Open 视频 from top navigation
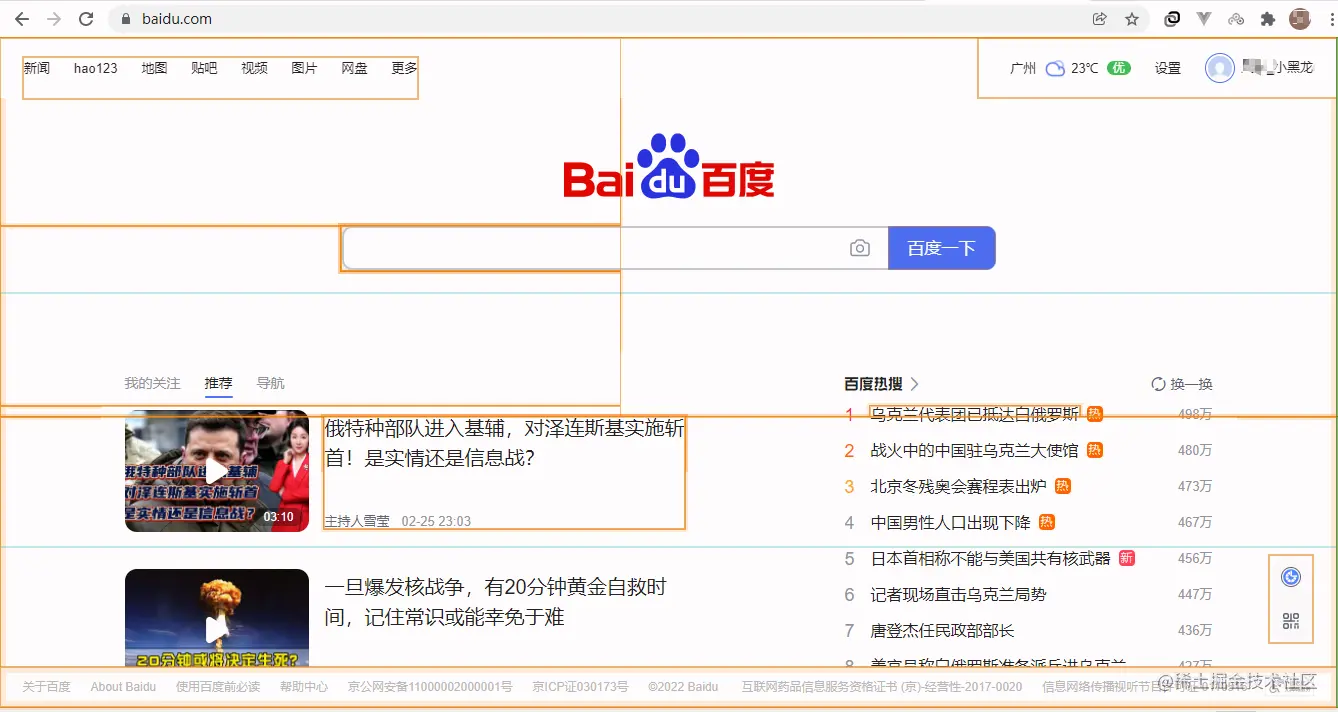The image size is (1338, 712). pos(254,68)
